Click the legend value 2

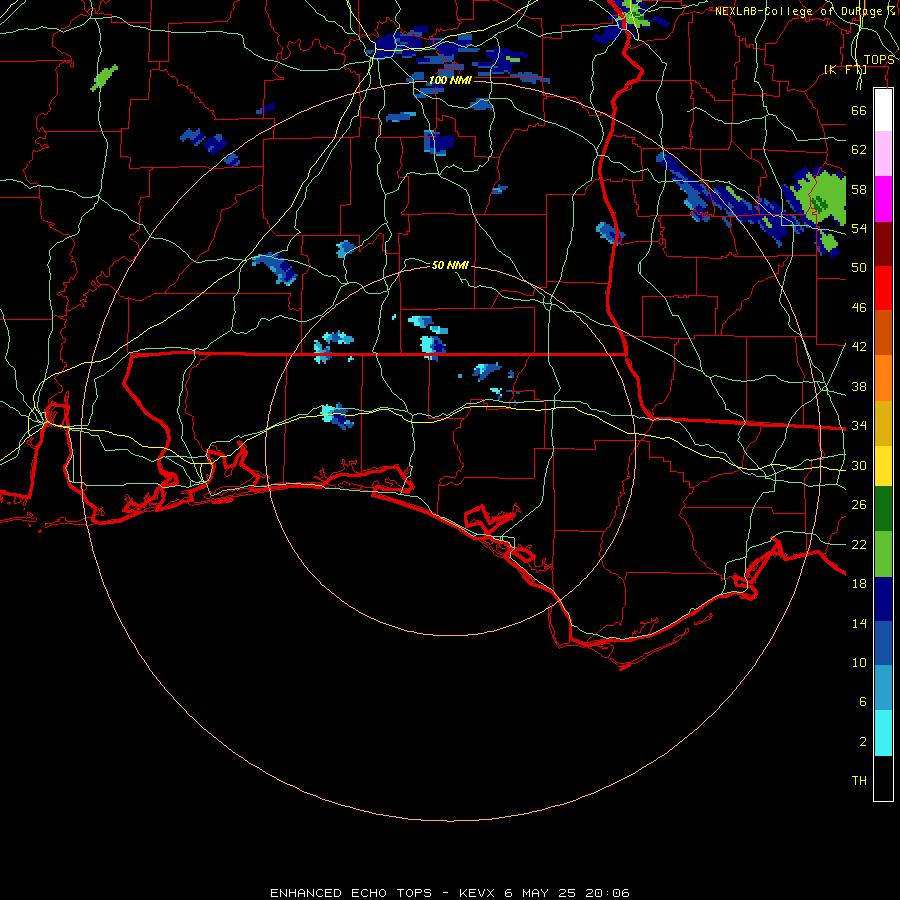862,741
